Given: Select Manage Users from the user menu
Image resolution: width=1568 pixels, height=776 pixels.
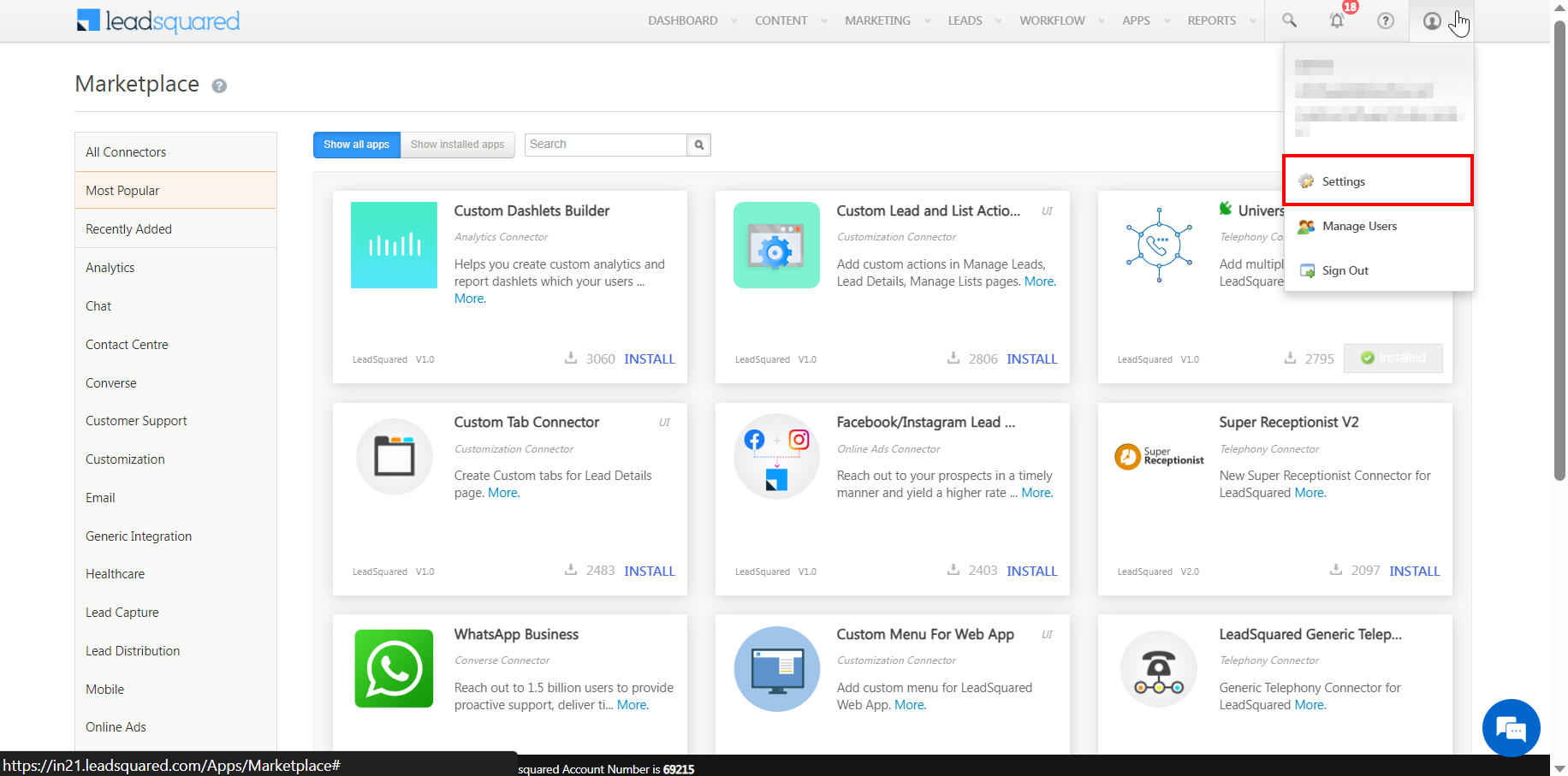Looking at the screenshot, I should tap(1379, 227).
